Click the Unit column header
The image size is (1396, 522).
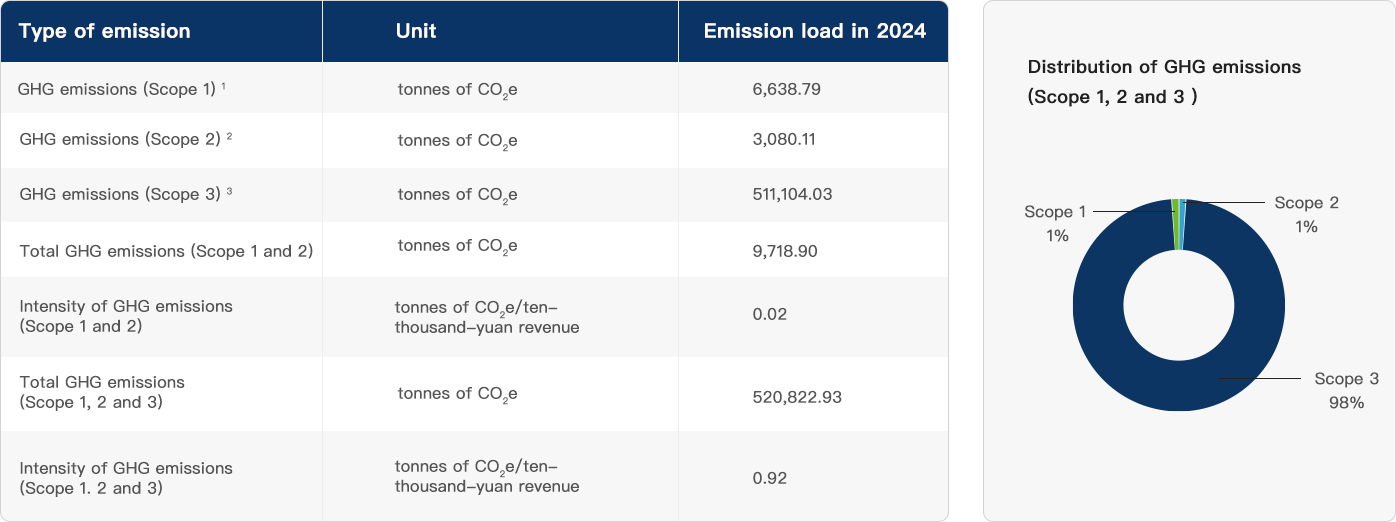pyautogui.click(x=416, y=31)
